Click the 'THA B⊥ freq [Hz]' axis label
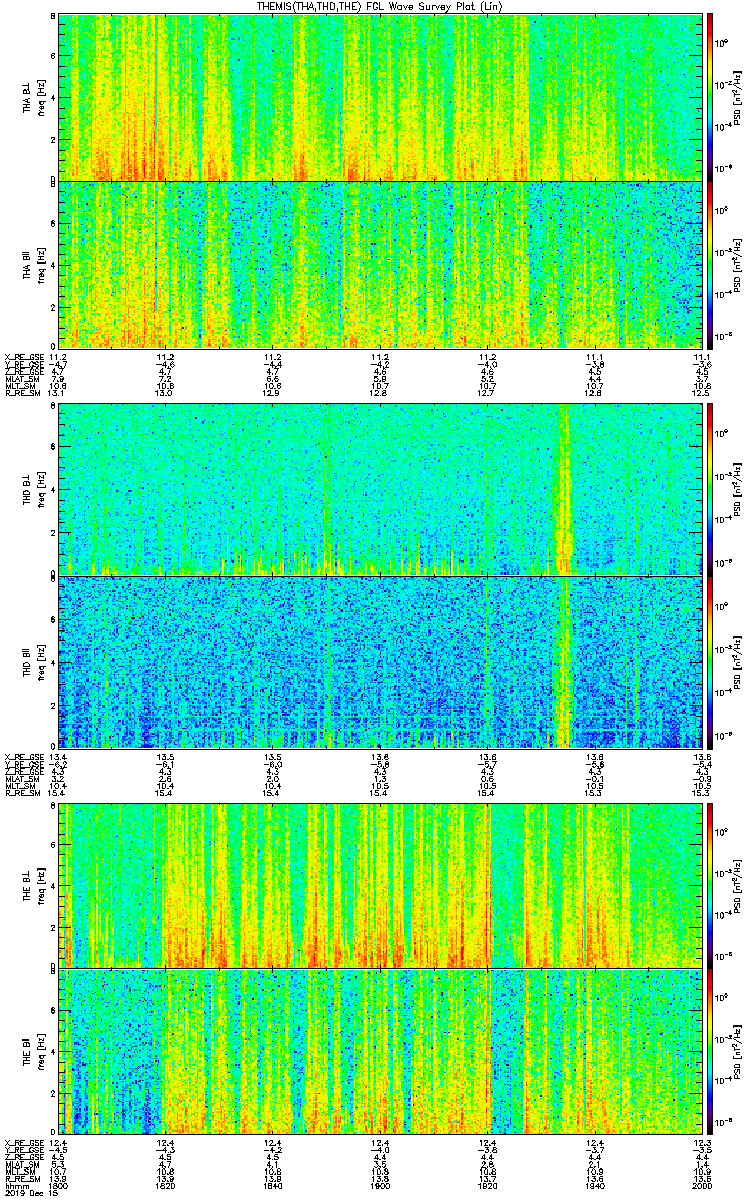The height and width of the screenshot is (1200, 750). [x=32, y=97]
